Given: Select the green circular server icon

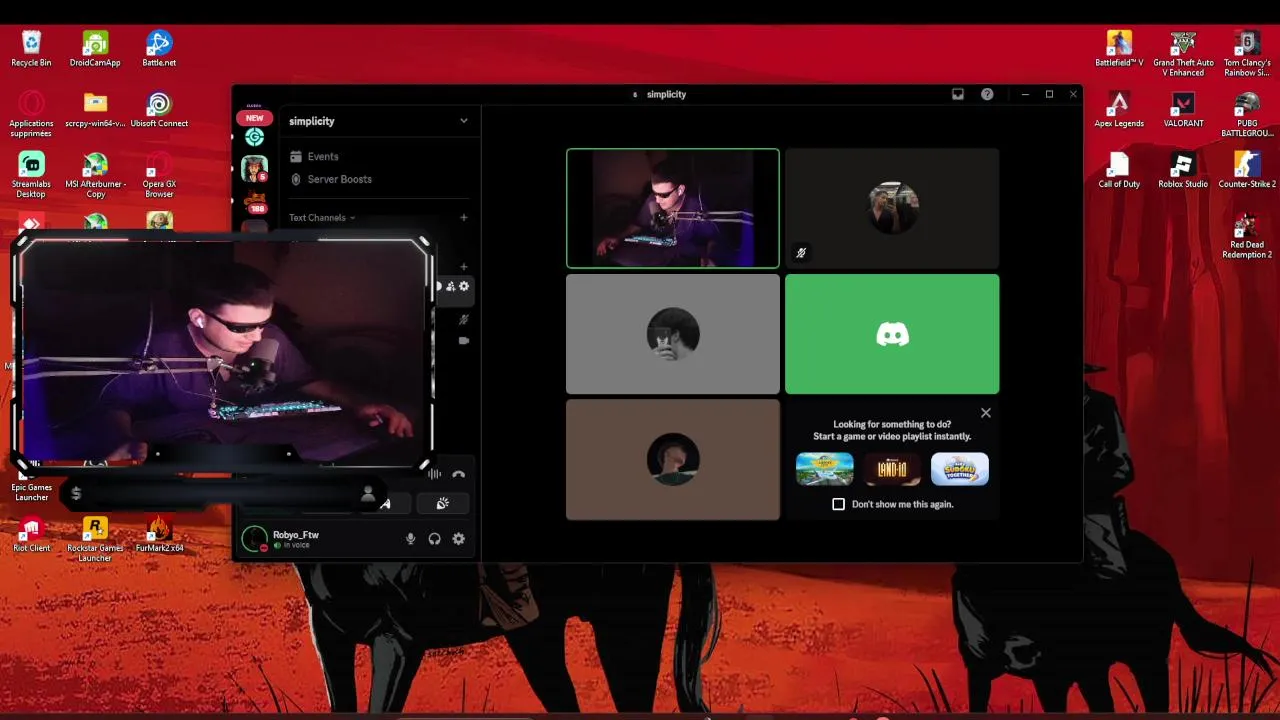Looking at the screenshot, I should tap(255, 137).
